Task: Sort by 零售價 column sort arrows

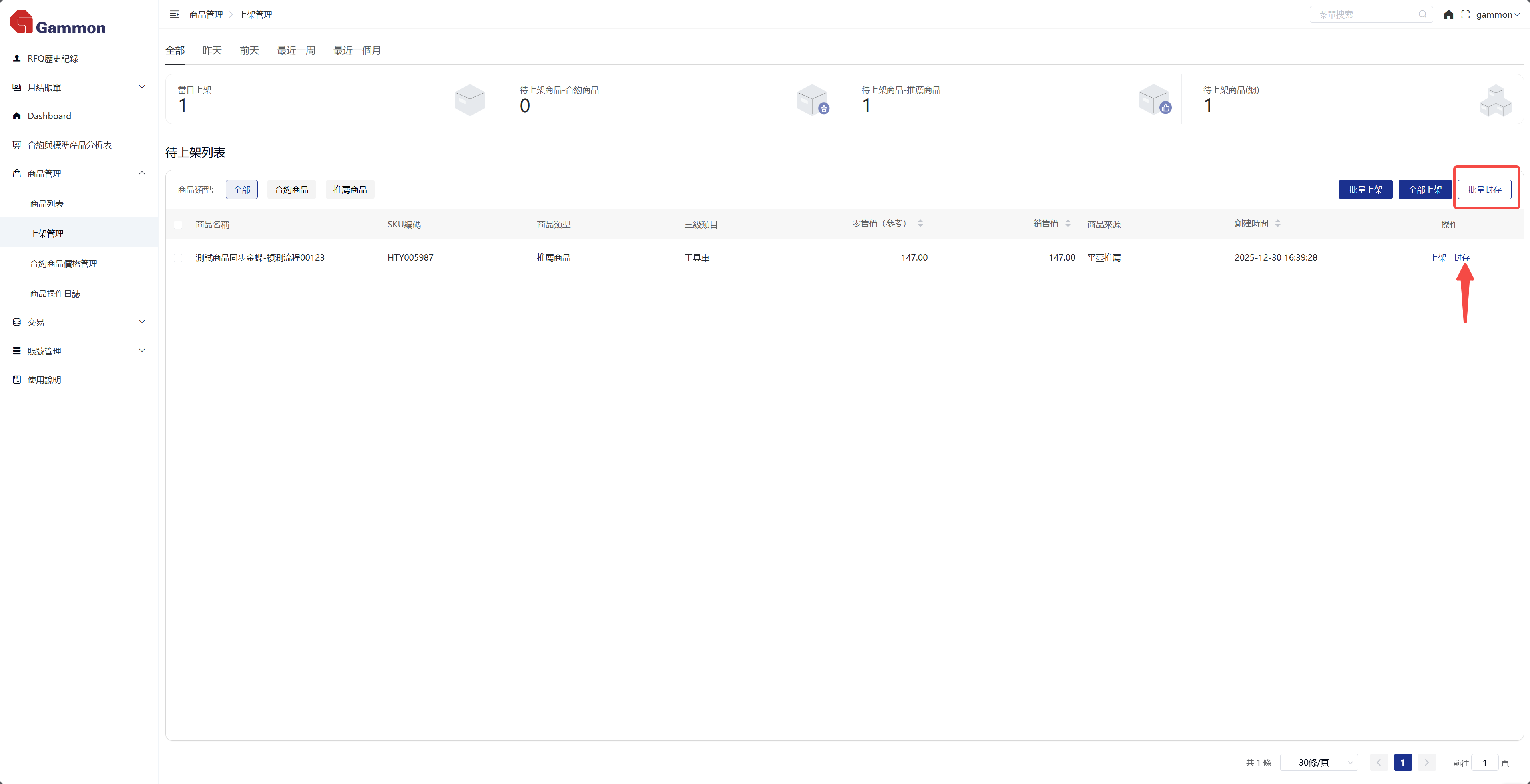Action: tap(920, 224)
